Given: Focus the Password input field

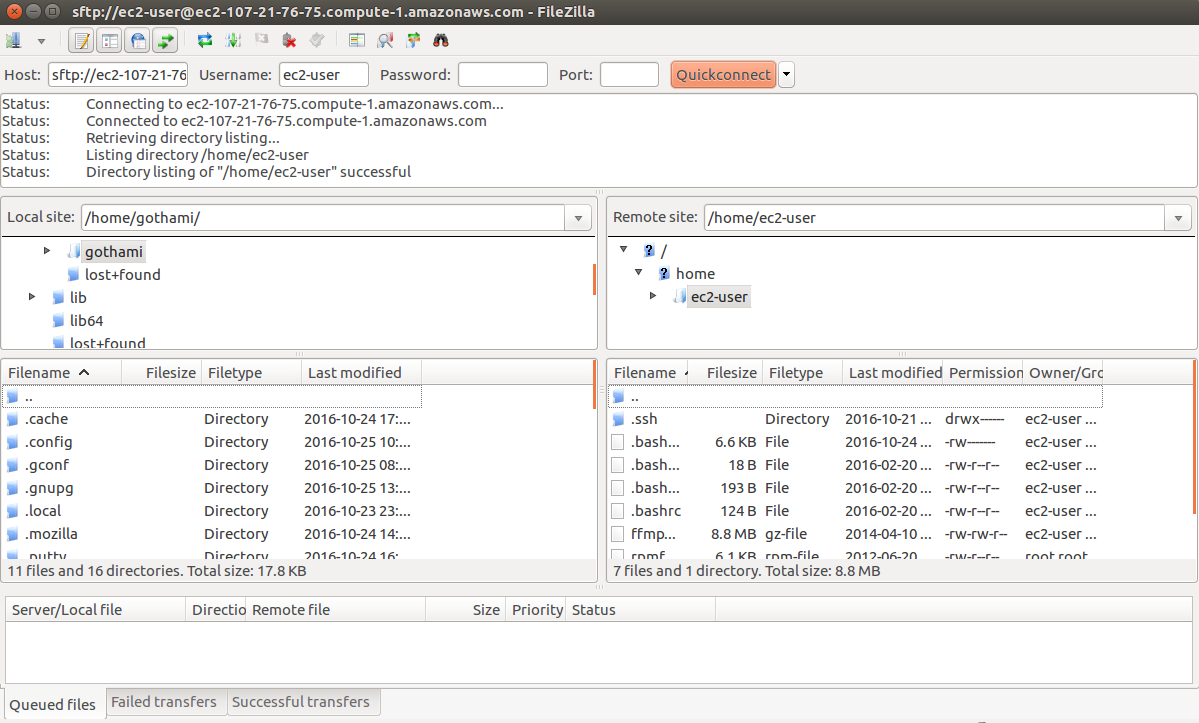Looking at the screenshot, I should 502,75.
